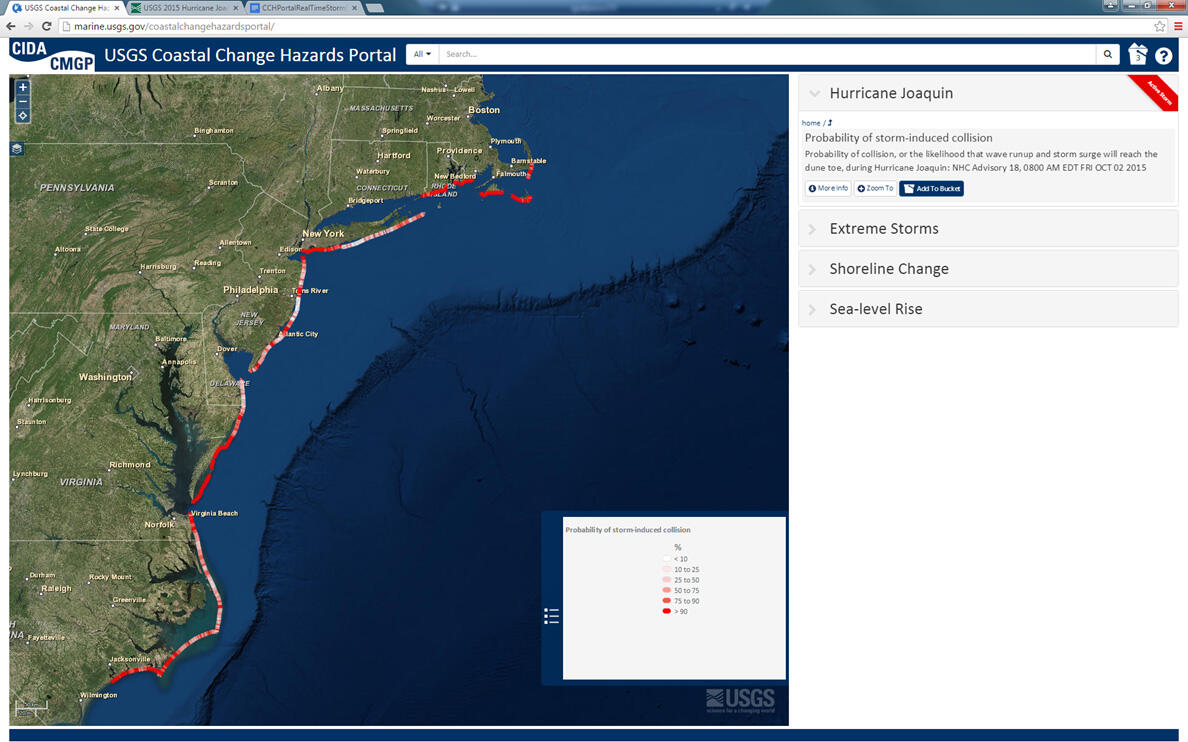Open a new browser tab

pos(374,8)
